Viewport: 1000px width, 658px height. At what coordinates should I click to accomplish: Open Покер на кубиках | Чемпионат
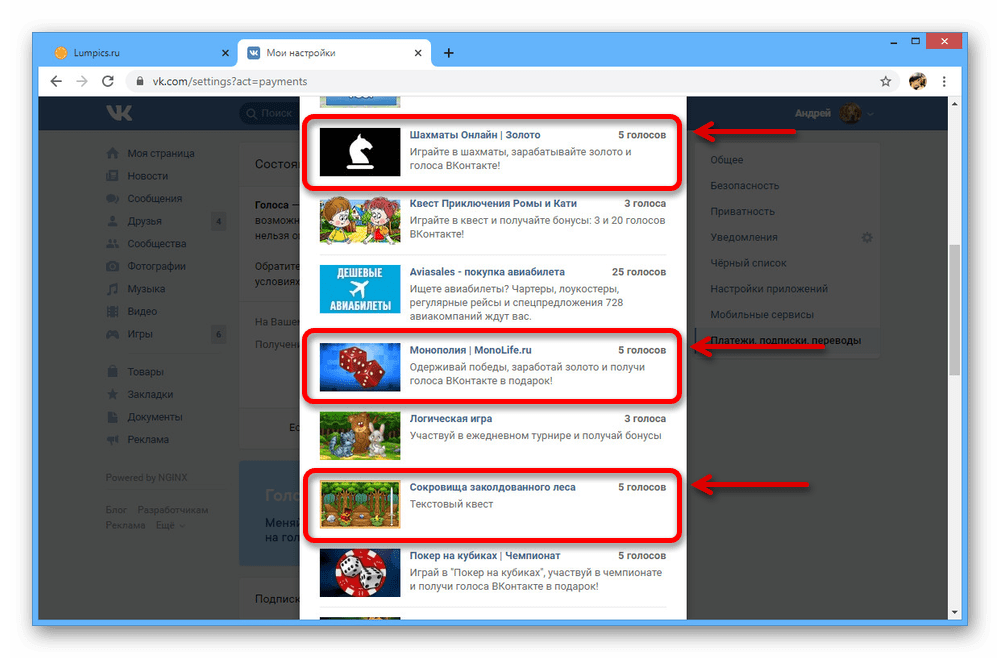pos(485,555)
